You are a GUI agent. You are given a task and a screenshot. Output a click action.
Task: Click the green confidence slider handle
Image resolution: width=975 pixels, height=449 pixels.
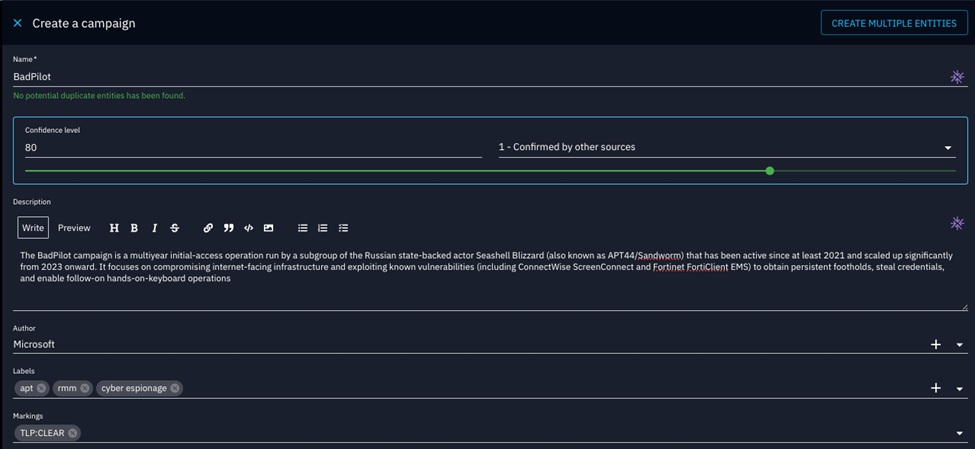click(770, 170)
